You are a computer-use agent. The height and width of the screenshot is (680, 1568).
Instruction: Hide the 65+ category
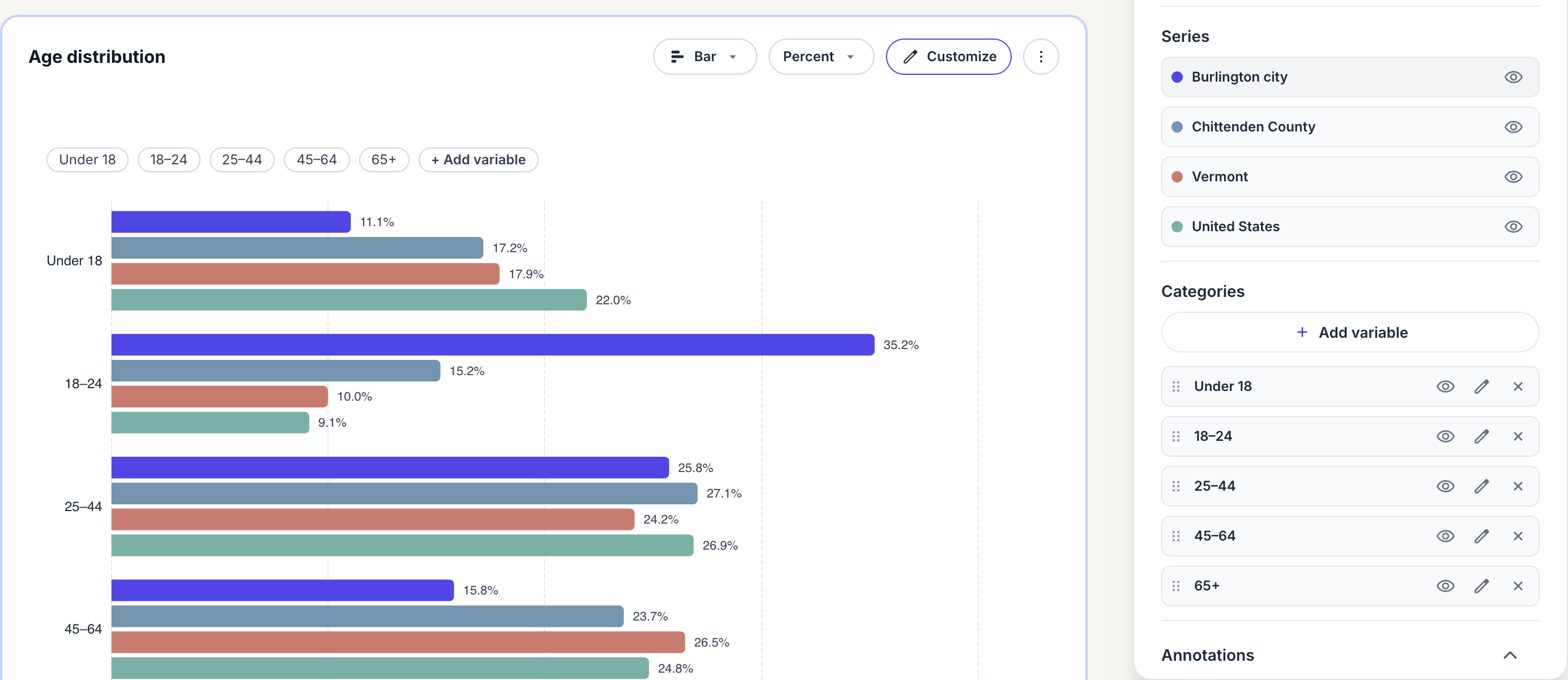pos(1445,586)
